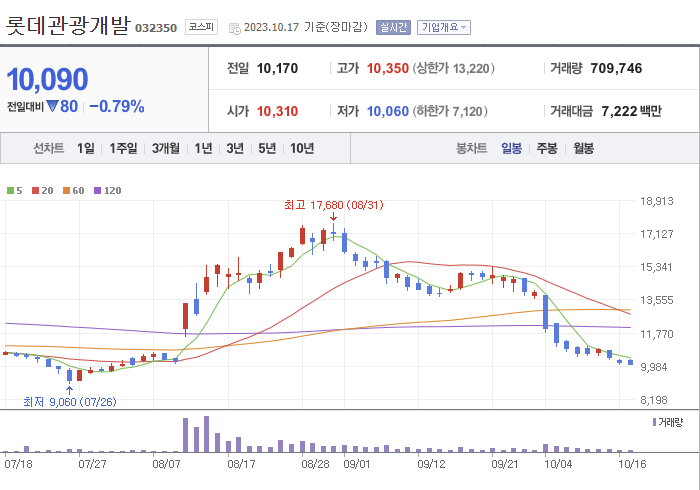
Task: Select the 10년 line chart tab
Action: pos(302,148)
